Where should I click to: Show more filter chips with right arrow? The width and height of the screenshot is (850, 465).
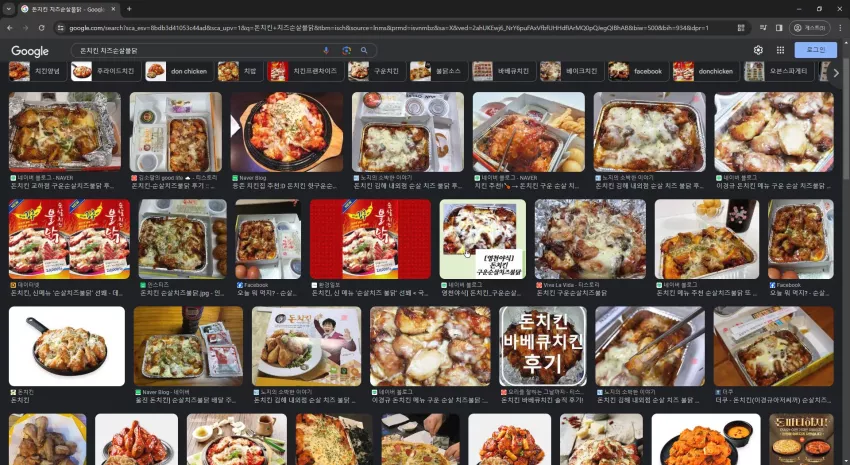[836, 72]
